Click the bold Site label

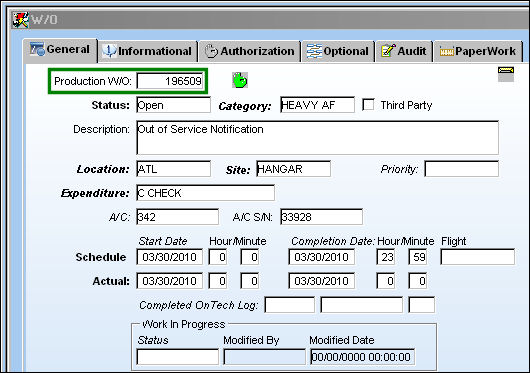238,170
